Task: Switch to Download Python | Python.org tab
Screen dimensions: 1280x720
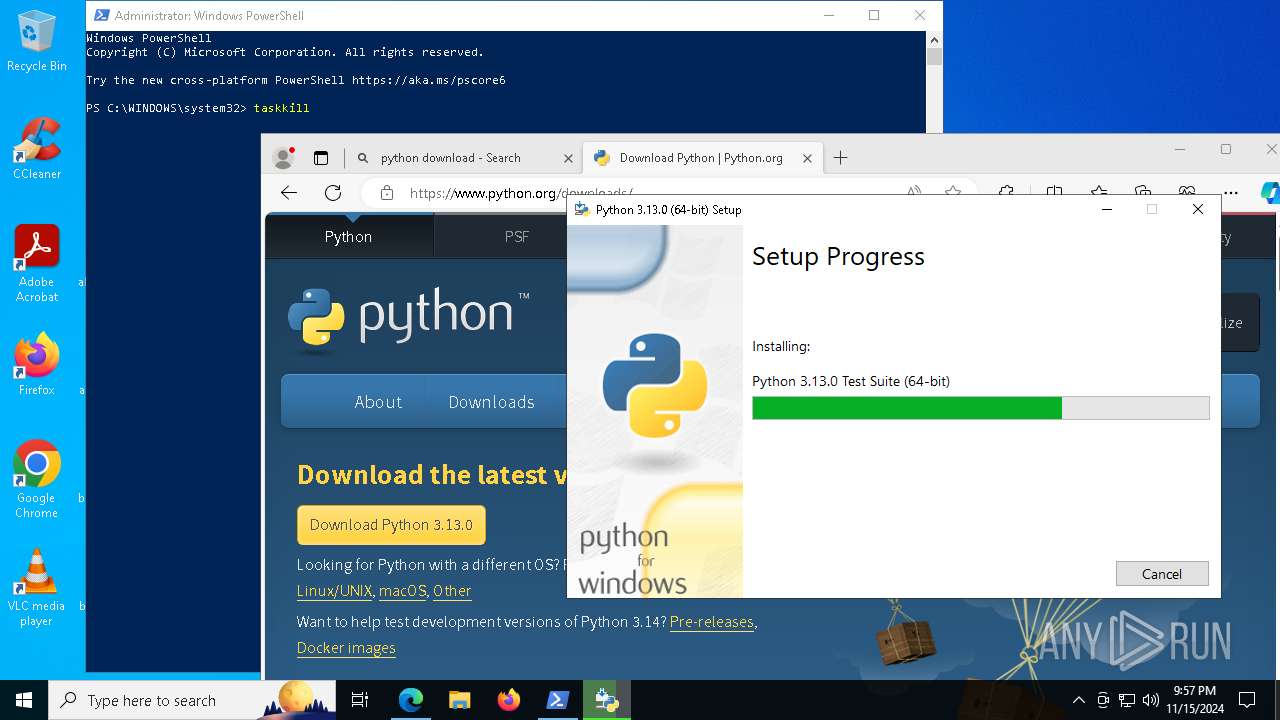Action: pyautogui.click(x=701, y=158)
